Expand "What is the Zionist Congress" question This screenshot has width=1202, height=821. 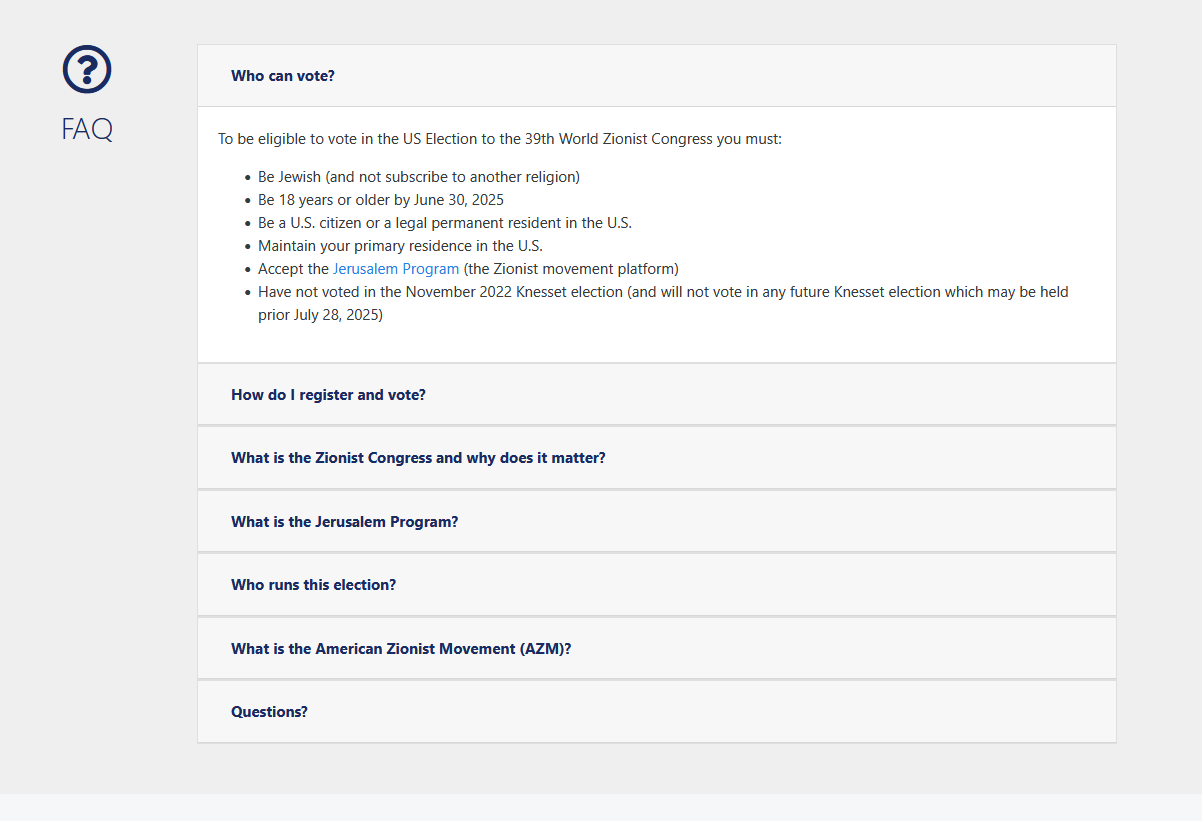click(x=656, y=458)
